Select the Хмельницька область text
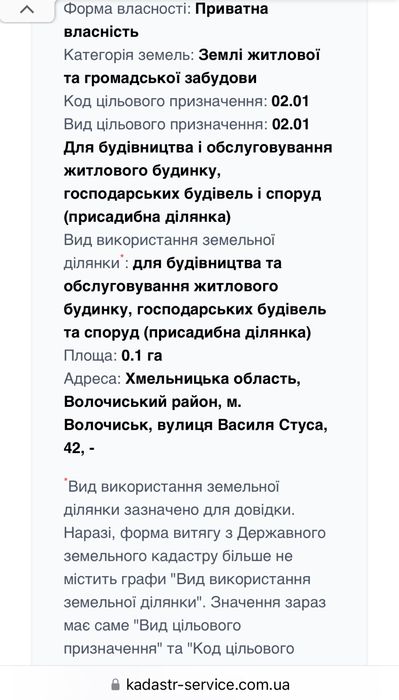This screenshot has height=700, width=399. pos(213,379)
